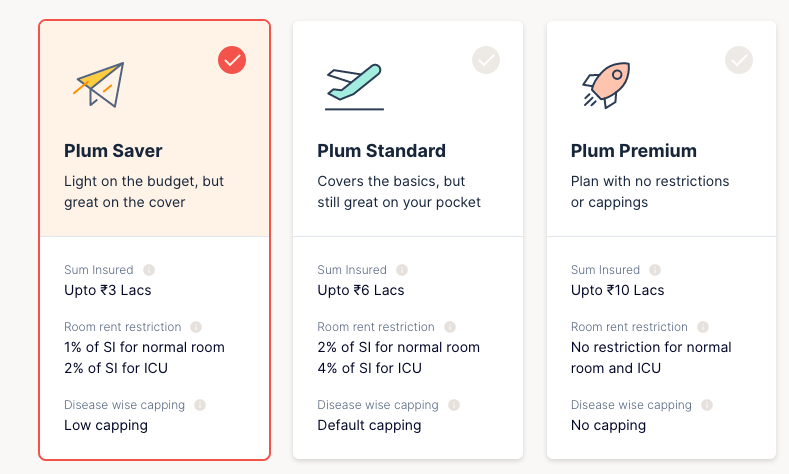Click the Plum Standard plan title

(381, 151)
